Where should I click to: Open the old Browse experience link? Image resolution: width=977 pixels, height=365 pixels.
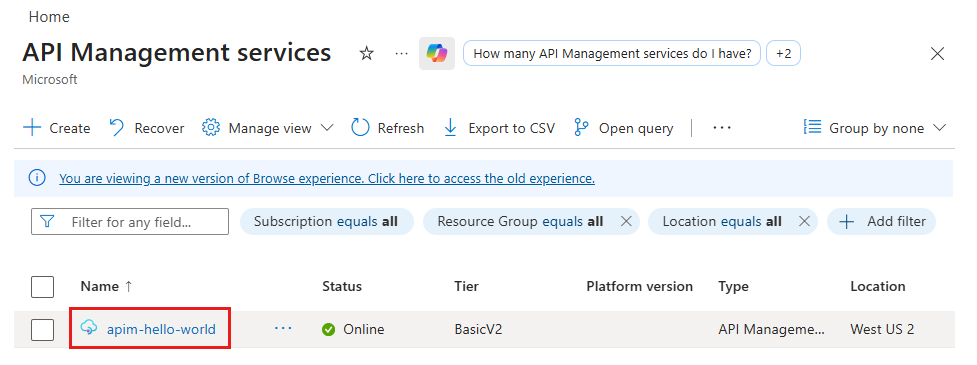click(x=326, y=179)
